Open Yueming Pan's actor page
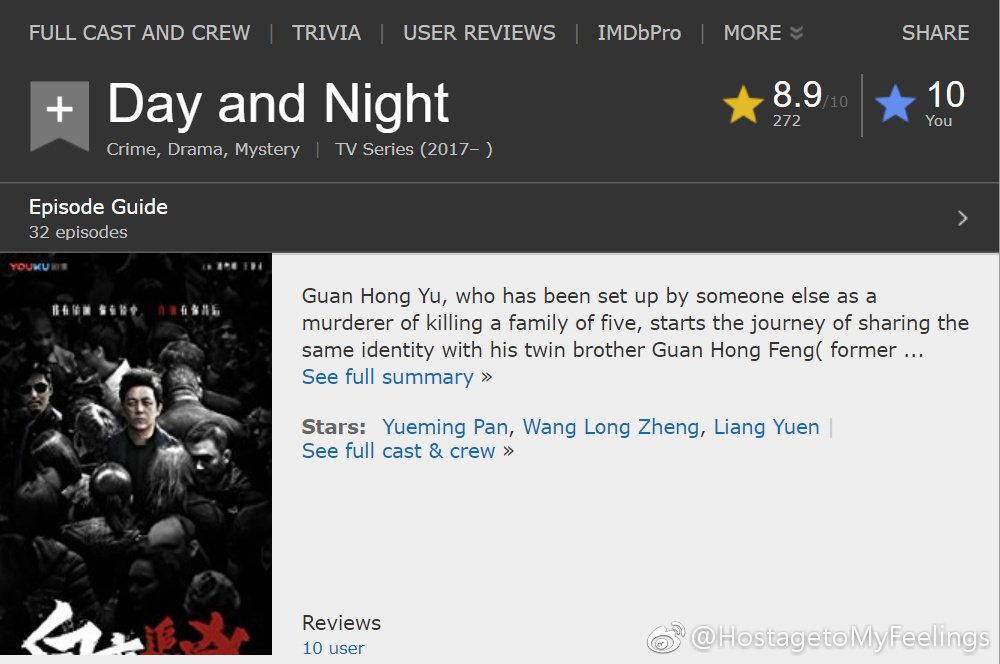The image size is (1000, 664). pyautogui.click(x=445, y=427)
